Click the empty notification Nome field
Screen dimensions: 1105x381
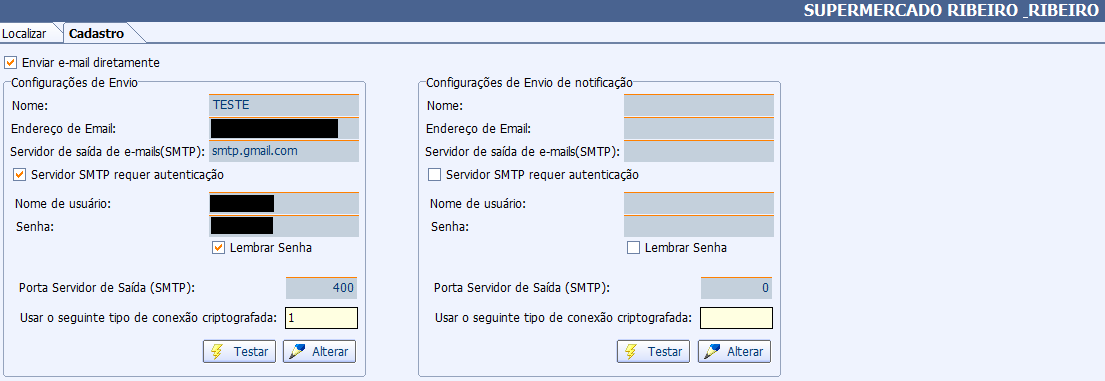(698, 106)
